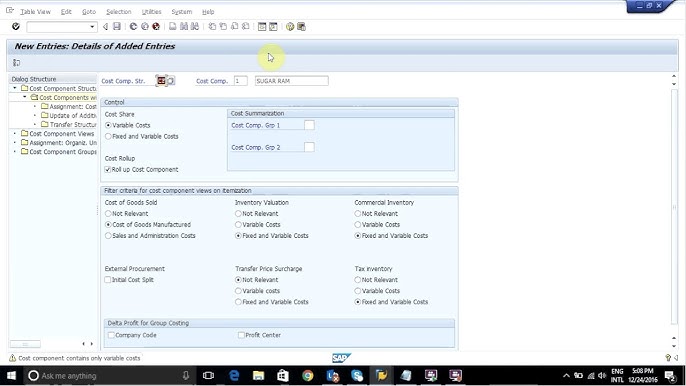Open Google Chrome from the taskbar
The image size is (686, 386).
[x=308, y=375]
